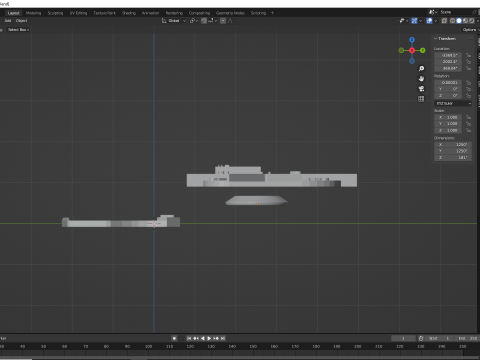Switch to the Sculpting workspace tab

coord(55,13)
